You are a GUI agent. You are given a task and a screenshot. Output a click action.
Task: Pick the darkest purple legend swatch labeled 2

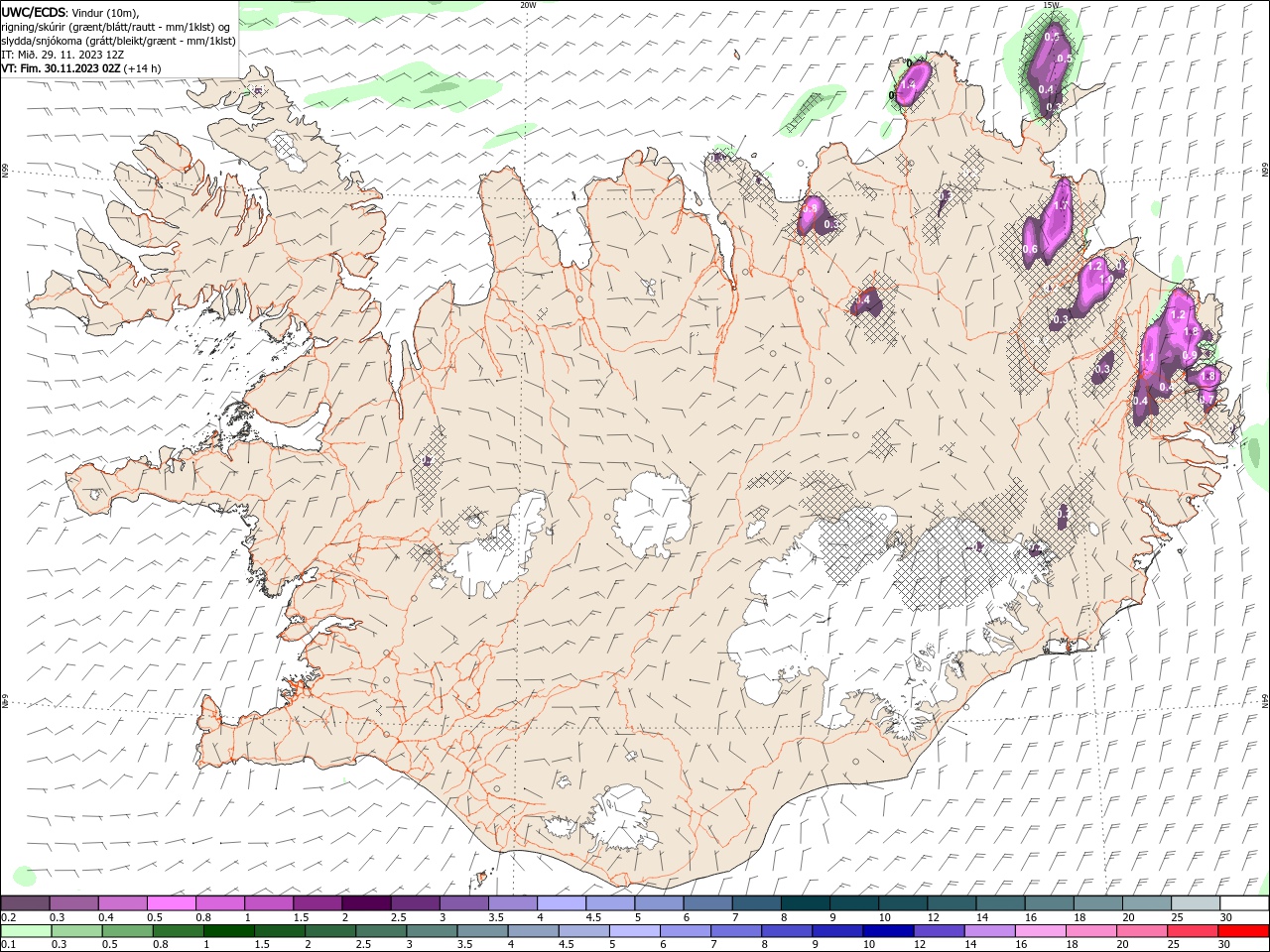pyautogui.click(x=366, y=903)
